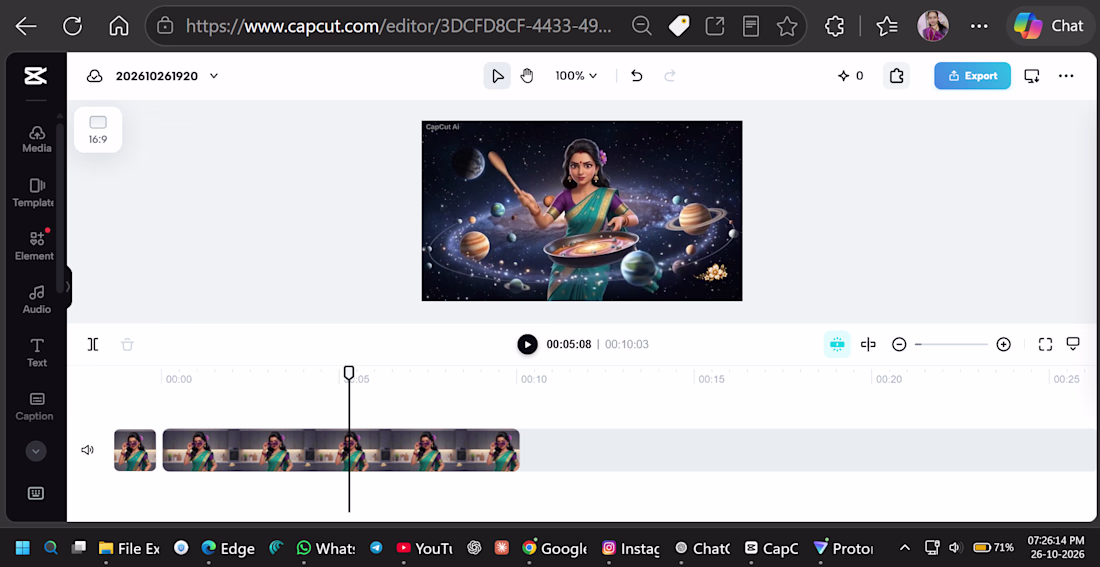Screen dimensions: 1100x567
Task: Undo the last action
Action: tap(636, 76)
